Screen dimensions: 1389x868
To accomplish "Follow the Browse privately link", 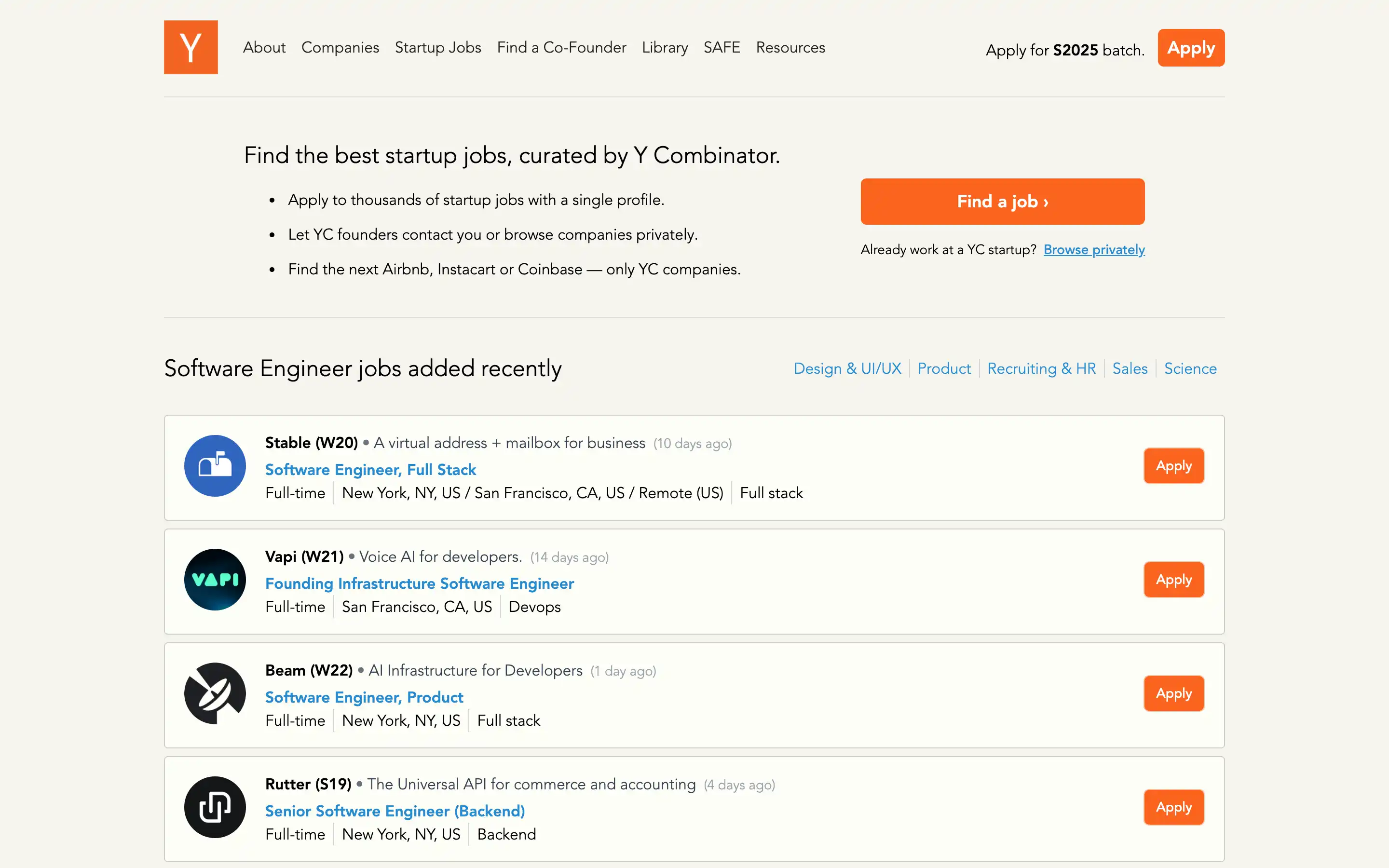I will coord(1094,250).
